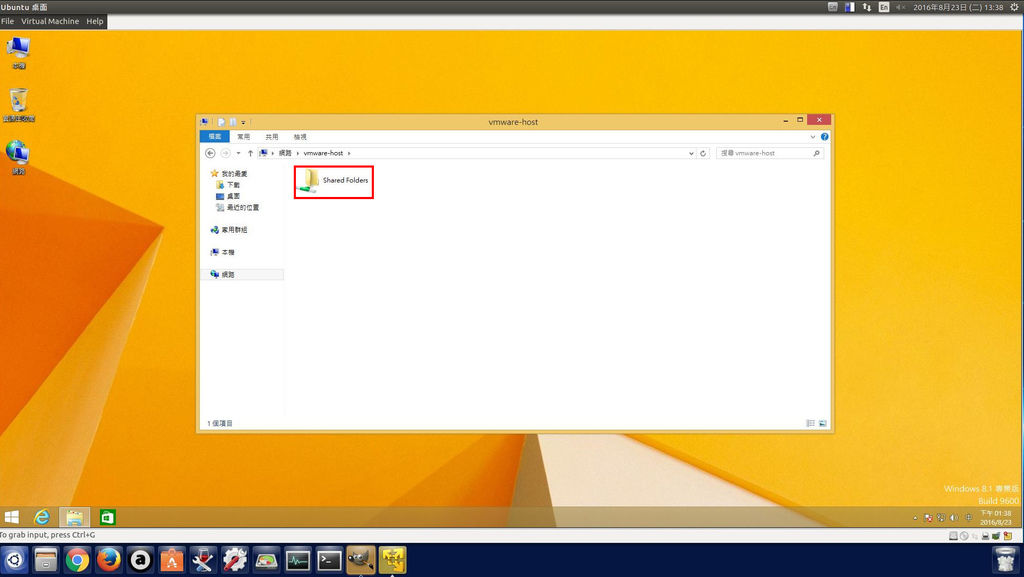Open the System Monitor dock icon
1024x577 pixels.
298,560
